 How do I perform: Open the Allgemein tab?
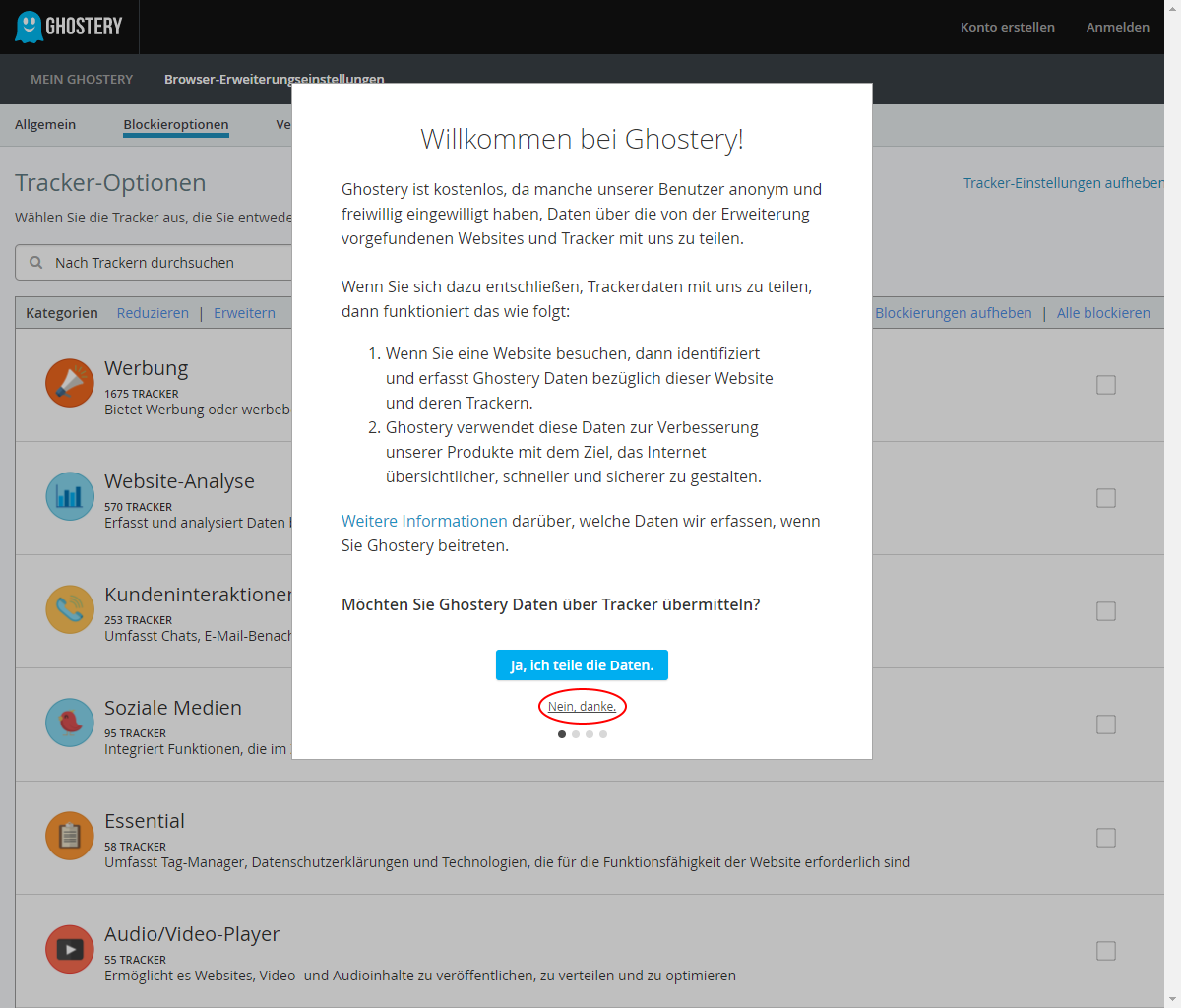[45, 125]
